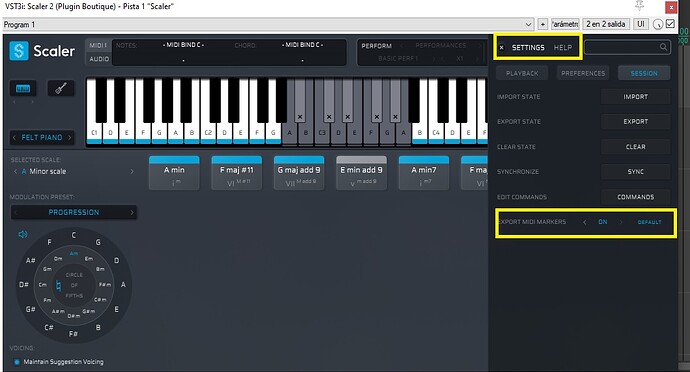Open the PROGRESSION modulation preset selector

[x=73, y=213]
